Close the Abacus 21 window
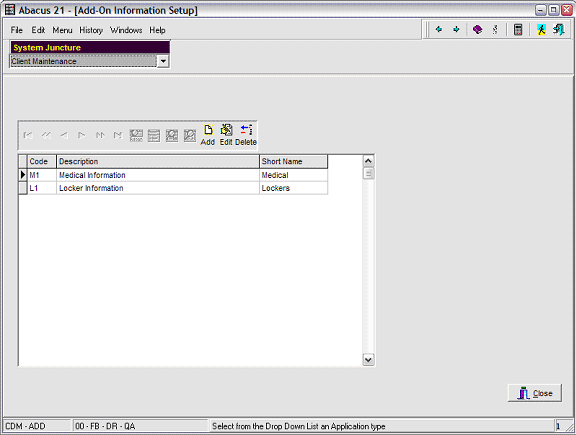576x435 pixels. pyautogui.click(x=567, y=10)
